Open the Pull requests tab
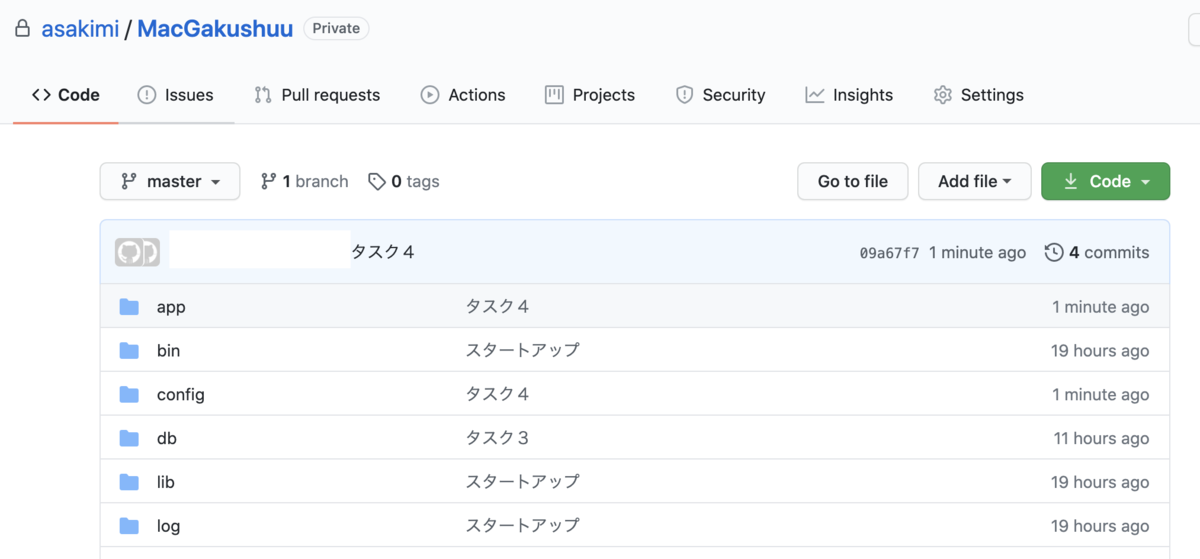This screenshot has width=1200, height=559. pos(317,95)
